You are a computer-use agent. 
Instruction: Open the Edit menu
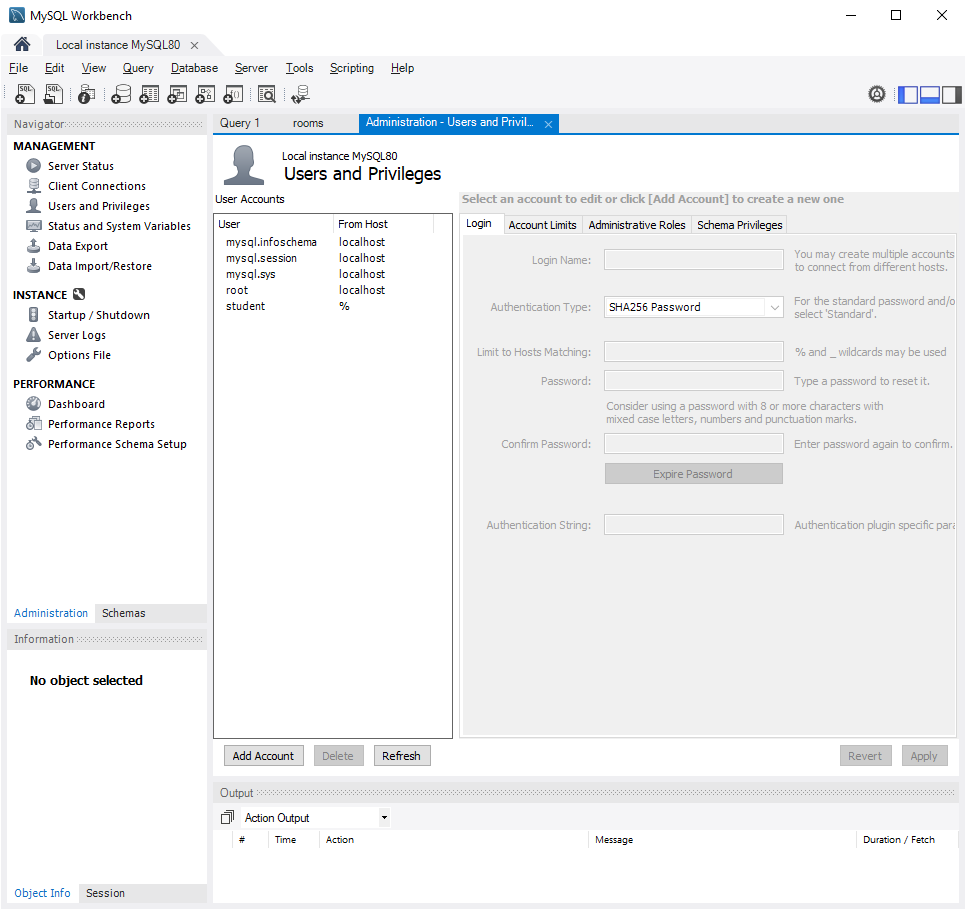point(54,68)
